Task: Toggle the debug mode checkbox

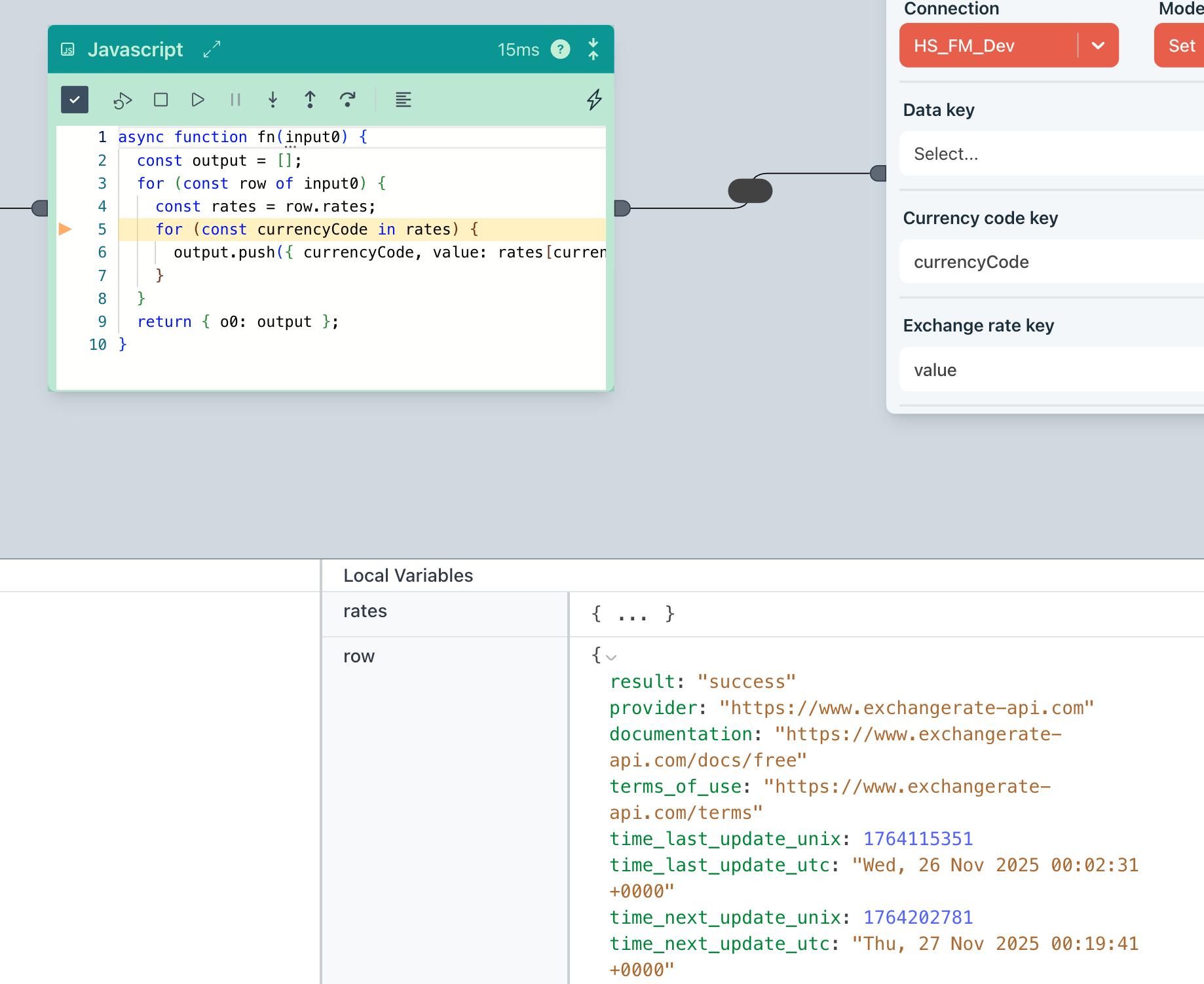Action: tap(75, 100)
